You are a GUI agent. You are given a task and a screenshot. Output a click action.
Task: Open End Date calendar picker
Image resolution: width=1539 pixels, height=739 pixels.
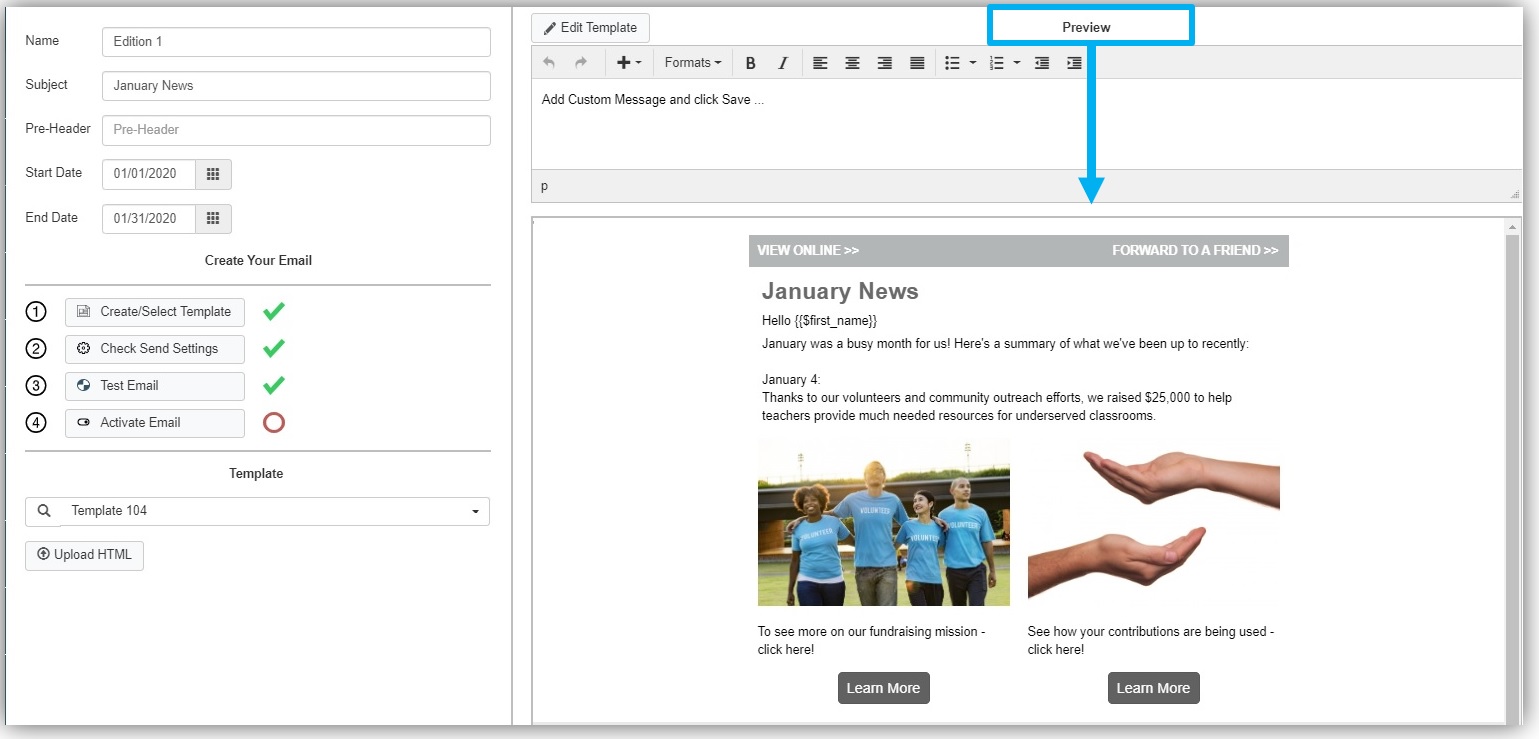point(213,219)
